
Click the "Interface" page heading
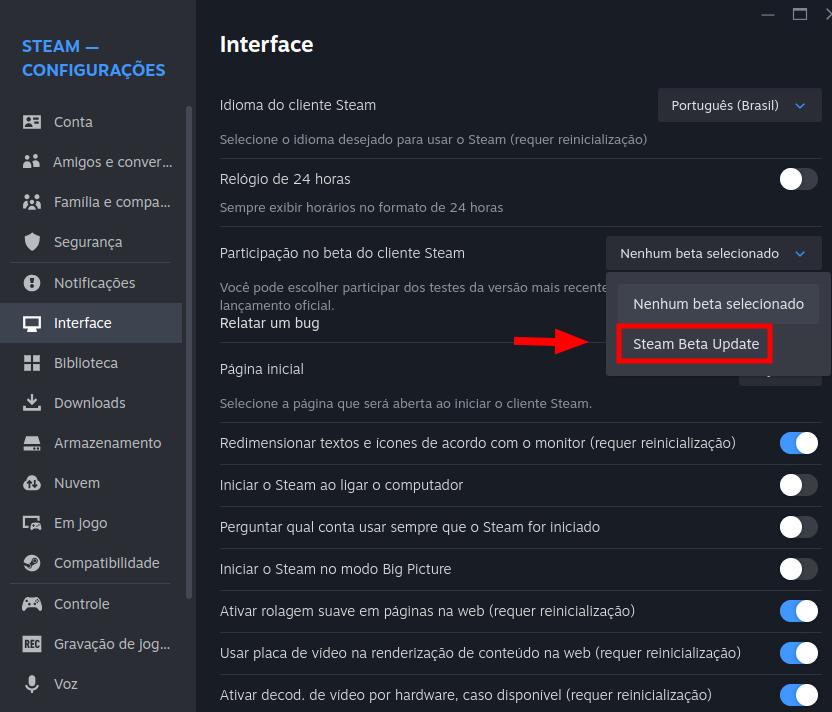[x=266, y=45]
